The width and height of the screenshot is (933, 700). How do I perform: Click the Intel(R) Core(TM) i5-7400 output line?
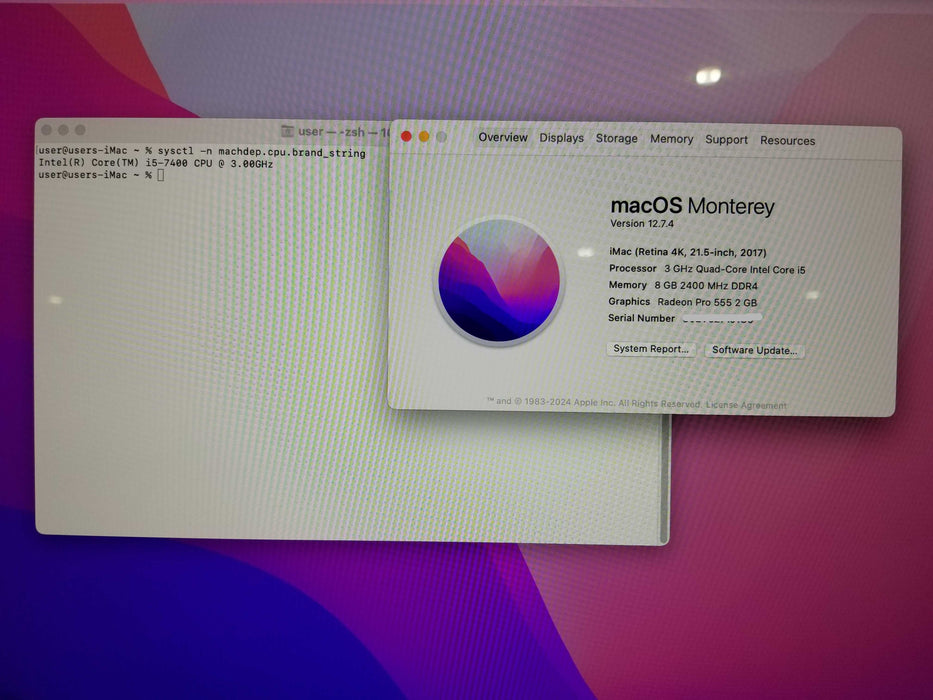coord(156,163)
